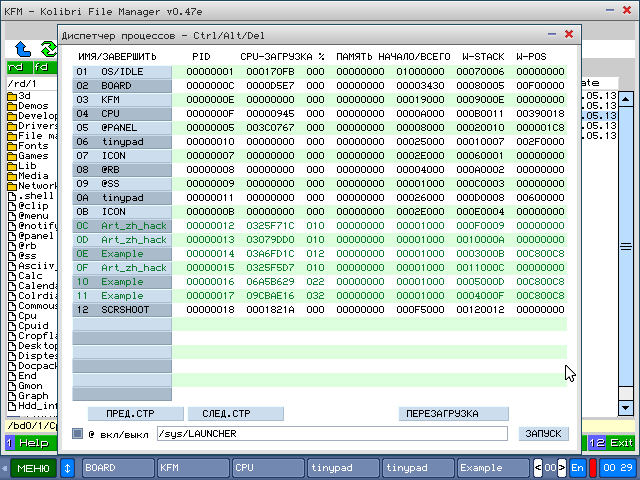Click the red indicator in the system tray
The width and height of the screenshot is (640, 480).
(593, 468)
